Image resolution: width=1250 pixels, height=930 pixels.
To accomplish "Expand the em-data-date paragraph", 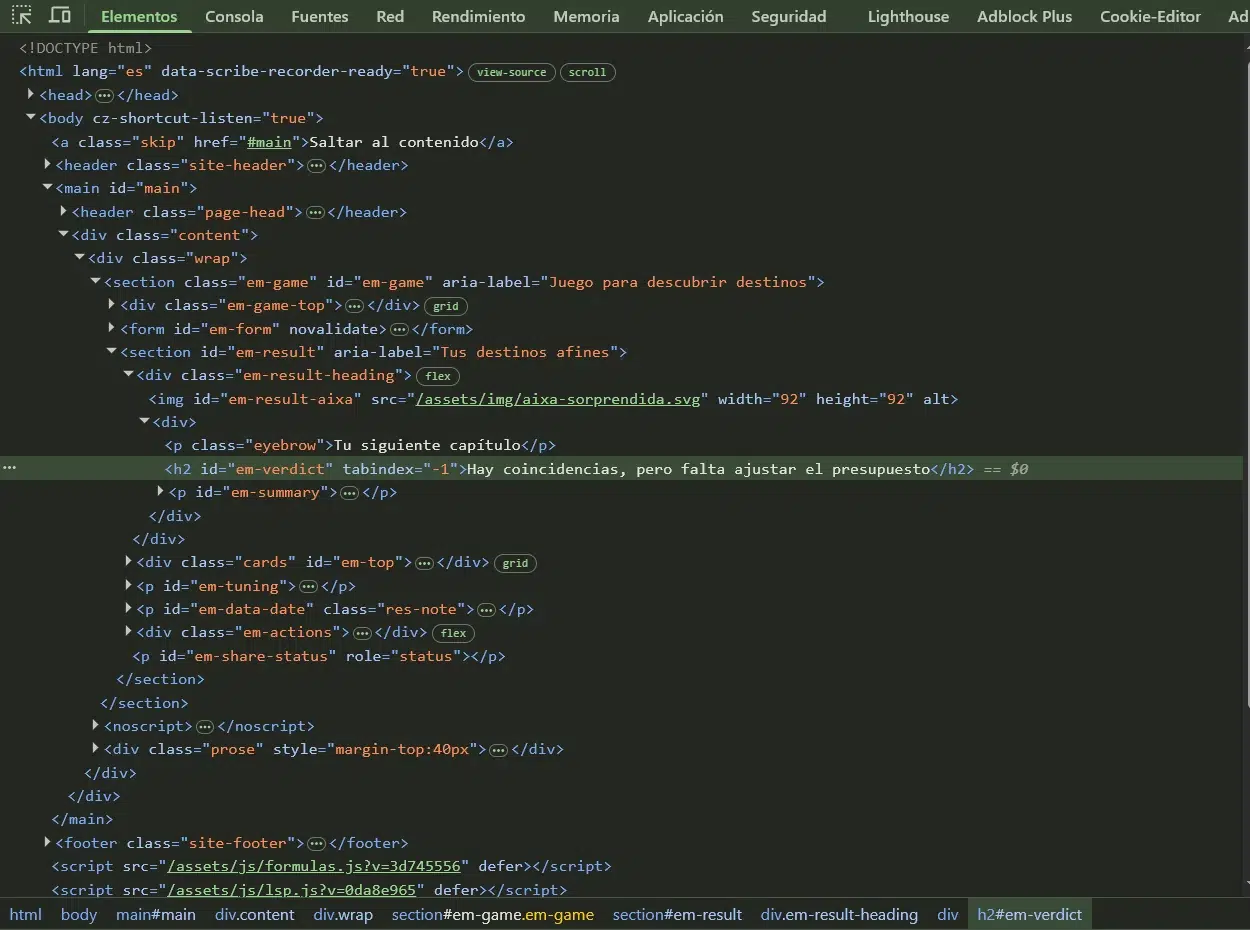I will coord(128,608).
